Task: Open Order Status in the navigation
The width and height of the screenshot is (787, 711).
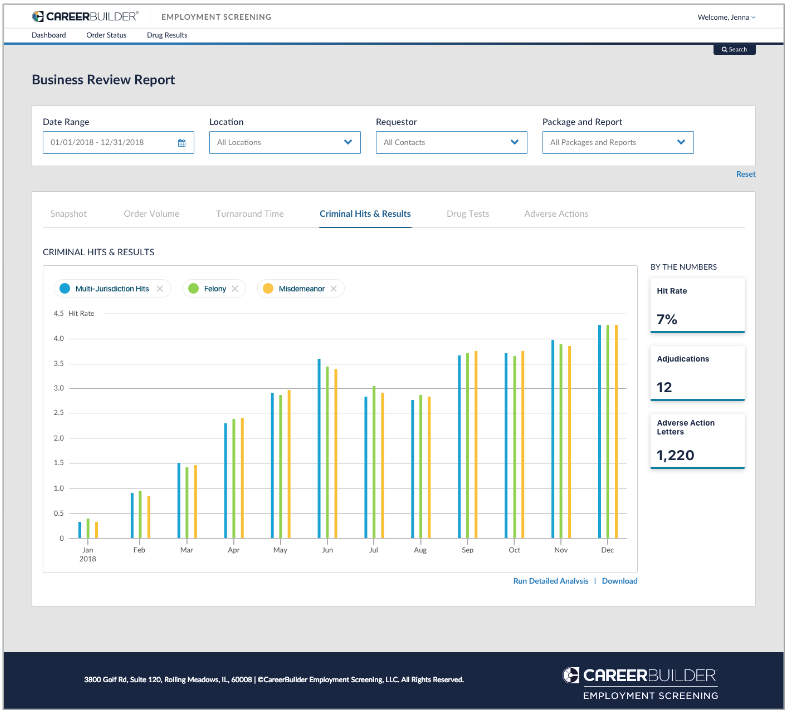Action: coord(106,35)
